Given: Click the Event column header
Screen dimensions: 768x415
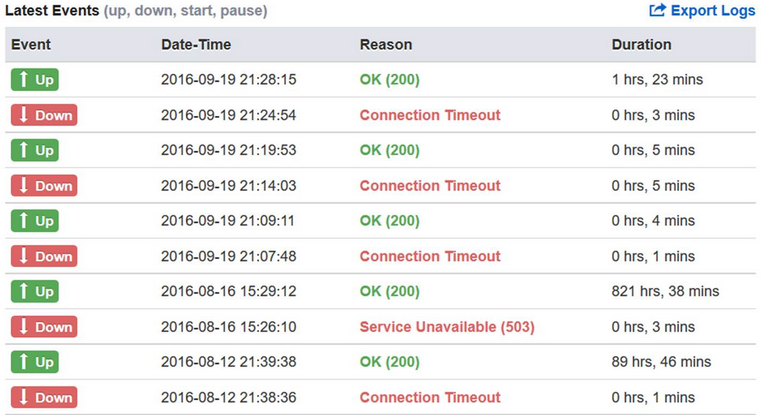Looking at the screenshot, I should [31, 45].
